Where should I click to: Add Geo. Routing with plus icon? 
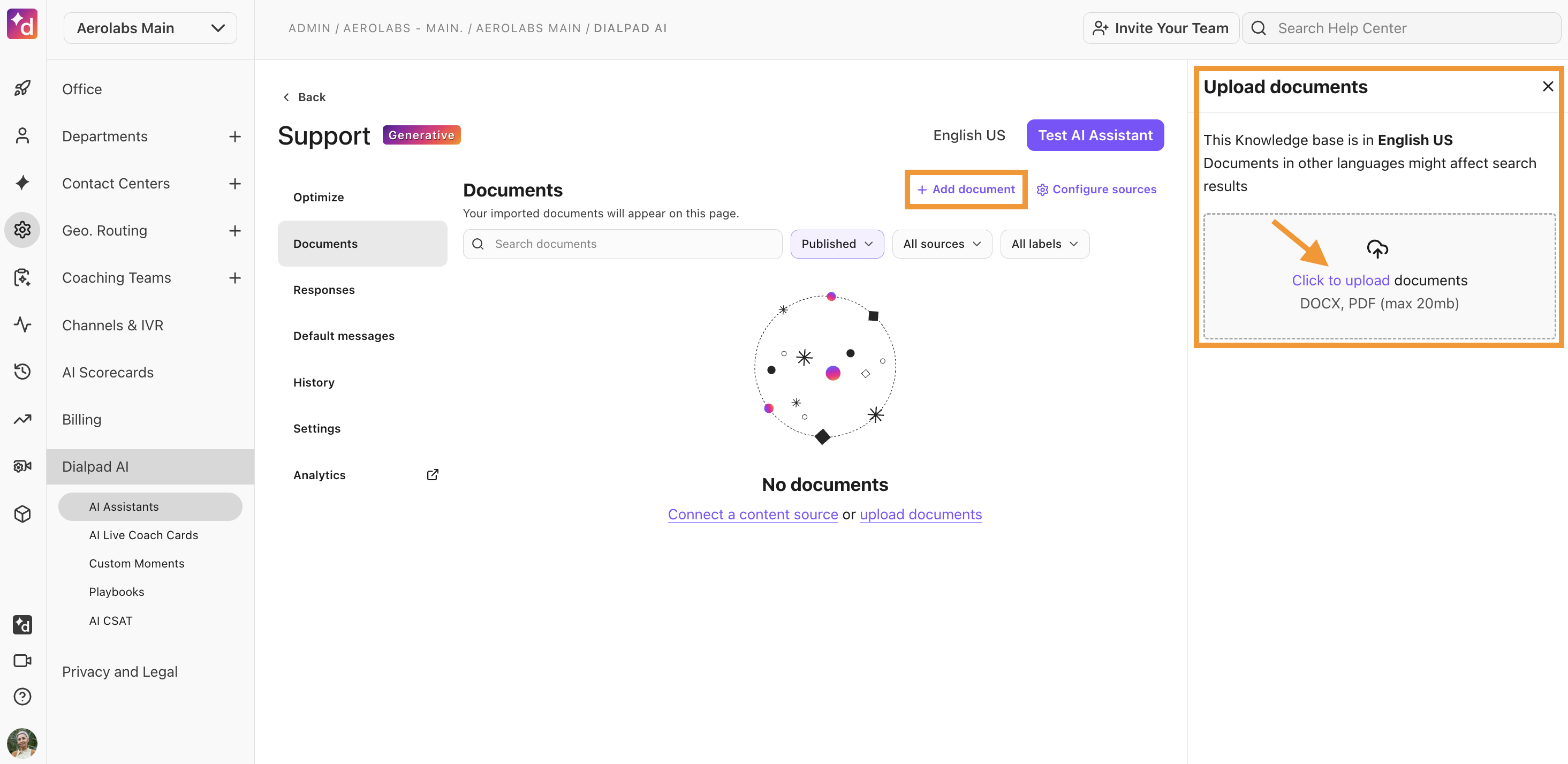[x=235, y=231]
